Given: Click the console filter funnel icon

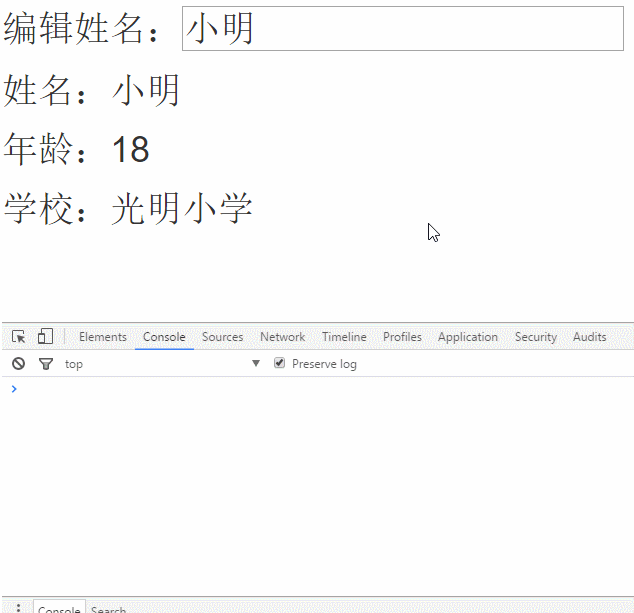Looking at the screenshot, I should [45, 364].
